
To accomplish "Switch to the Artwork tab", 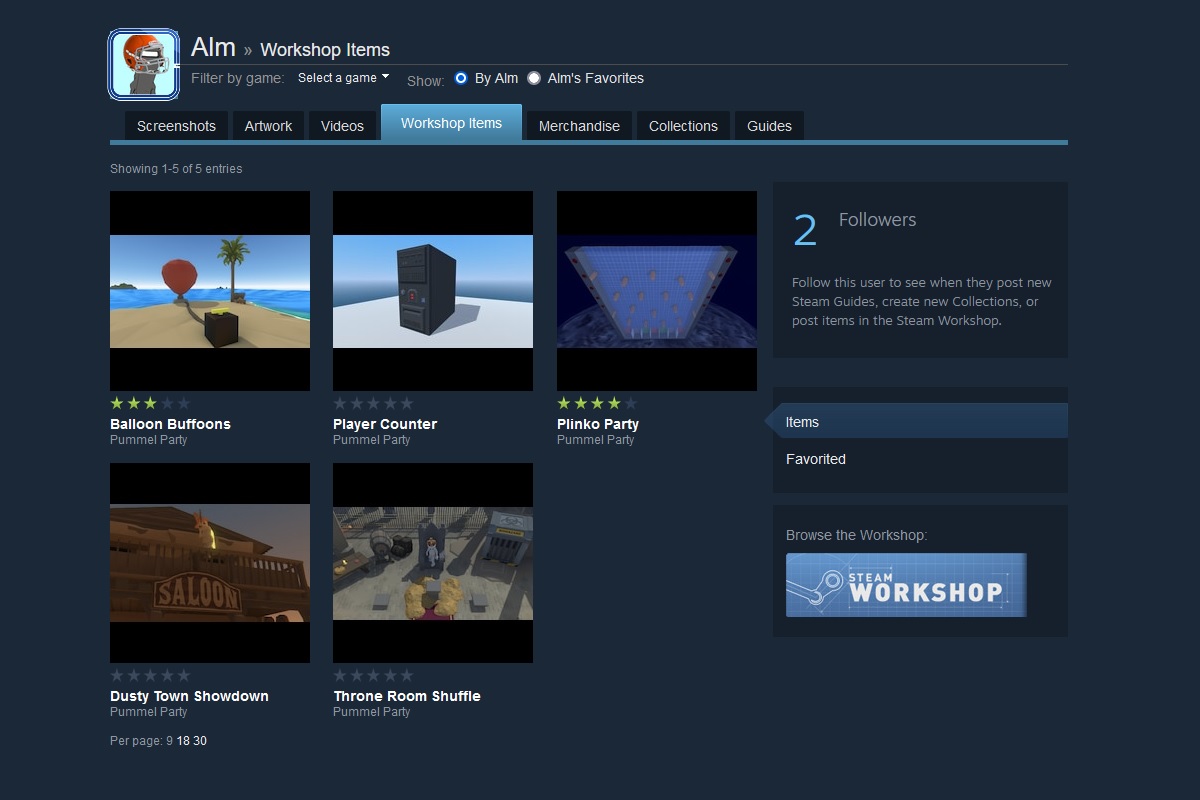I will 268,126.
